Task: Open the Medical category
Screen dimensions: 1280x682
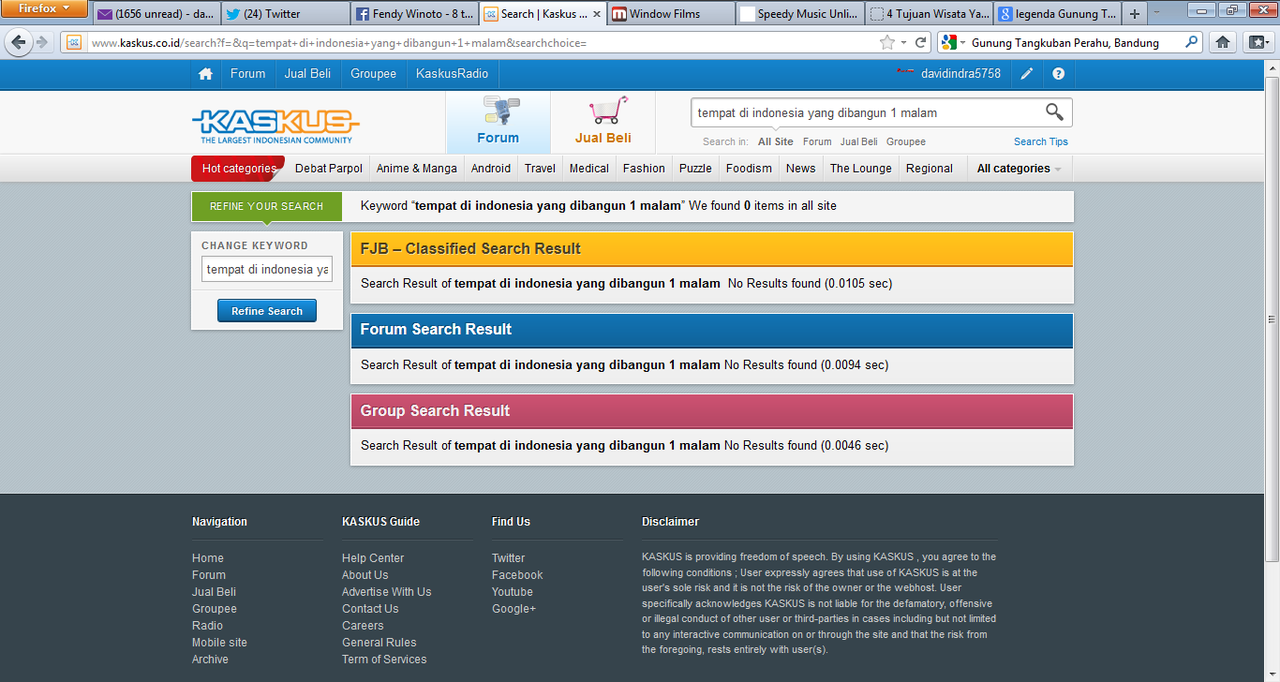Action: tap(589, 168)
